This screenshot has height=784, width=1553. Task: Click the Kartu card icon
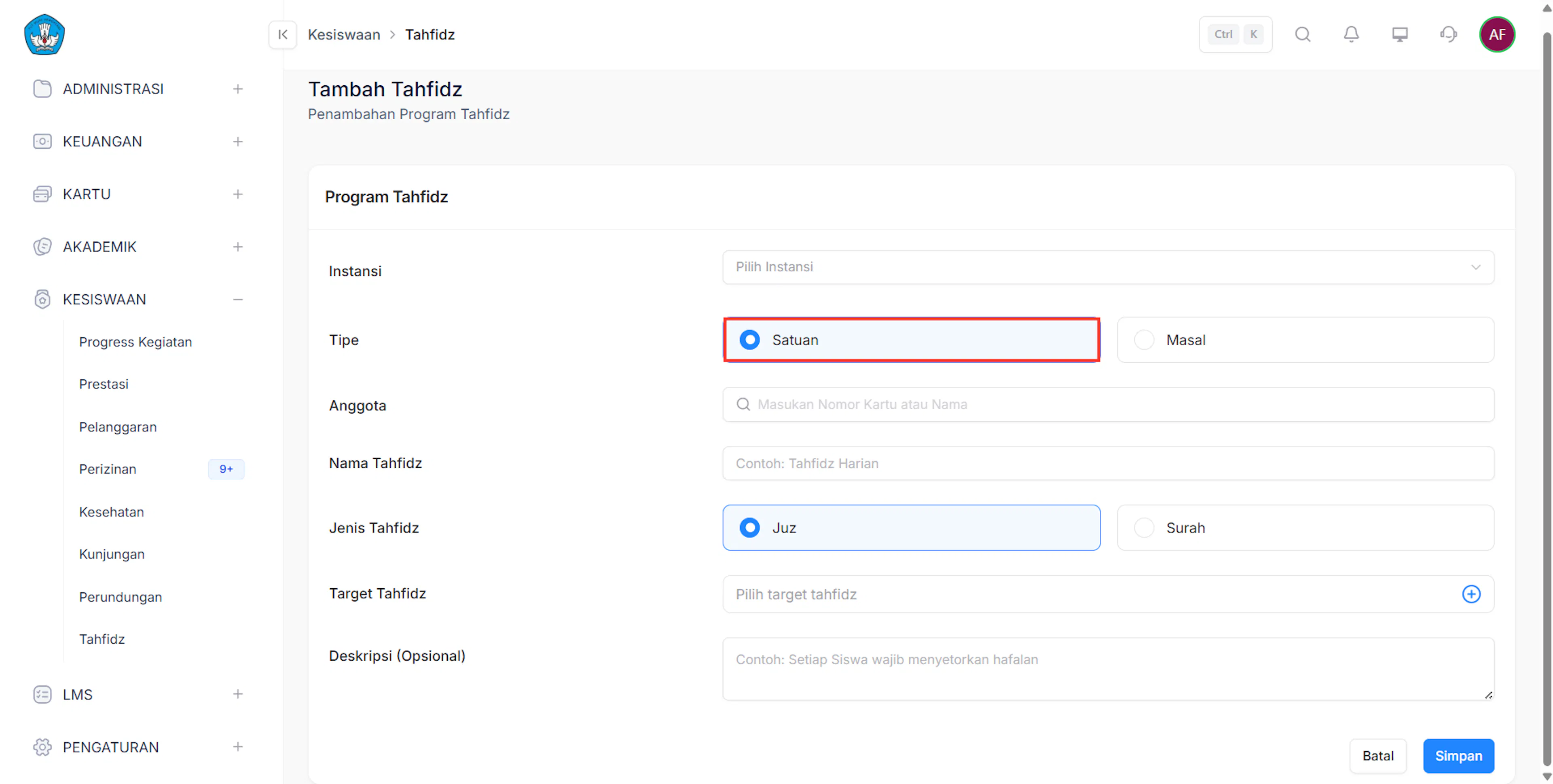click(42, 194)
